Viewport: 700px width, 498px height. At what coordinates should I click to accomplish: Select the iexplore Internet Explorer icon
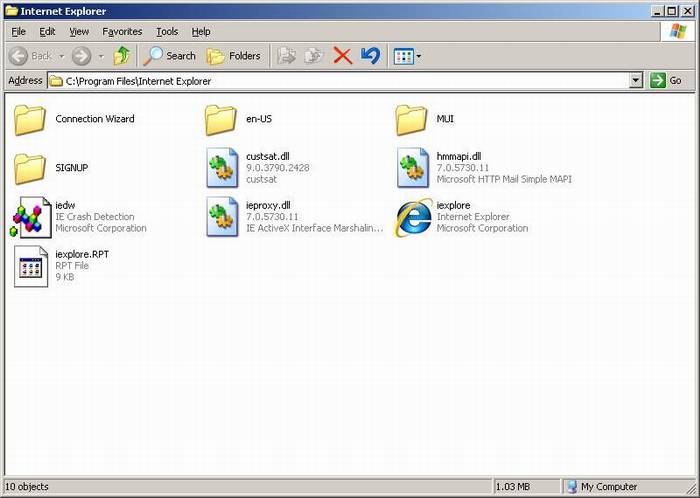[x=414, y=217]
